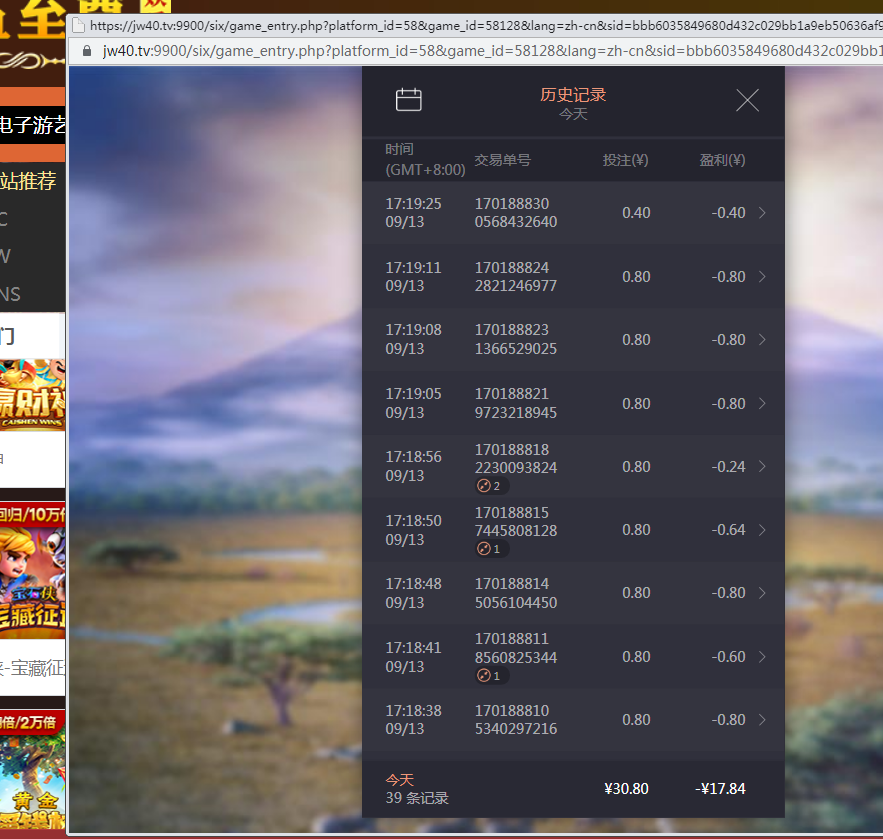The height and width of the screenshot is (839, 883).
Task: Click the ¥30.80 total bet amount
Action: (626, 788)
